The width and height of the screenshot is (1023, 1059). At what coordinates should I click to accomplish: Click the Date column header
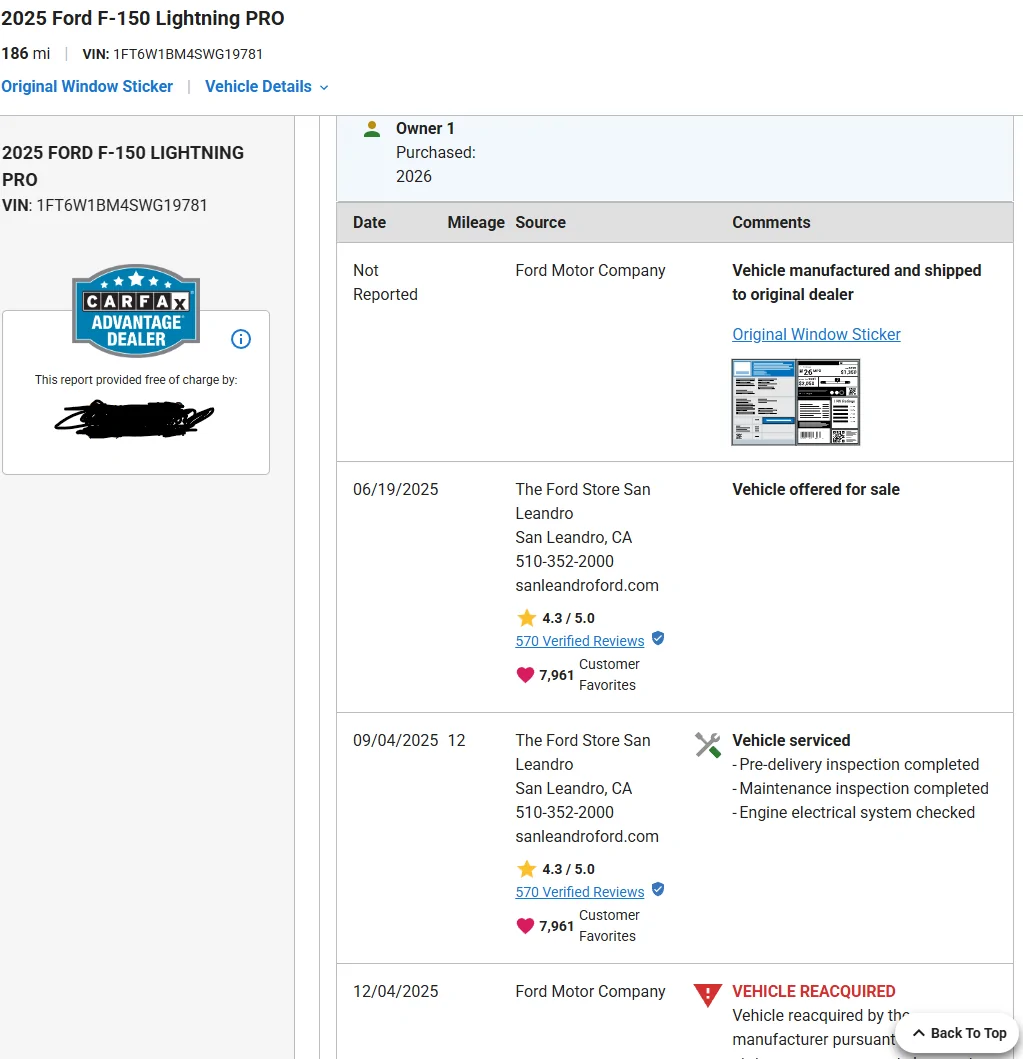[x=369, y=222]
